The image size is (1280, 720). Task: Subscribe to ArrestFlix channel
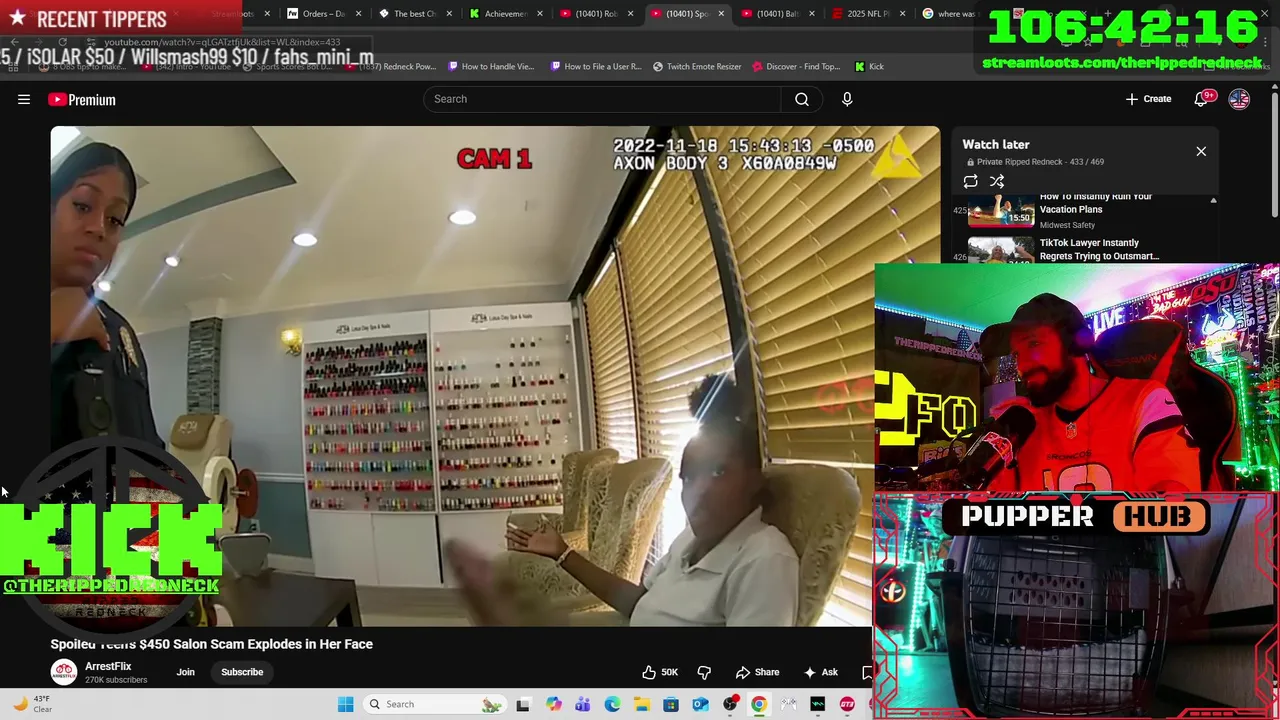click(242, 672)
